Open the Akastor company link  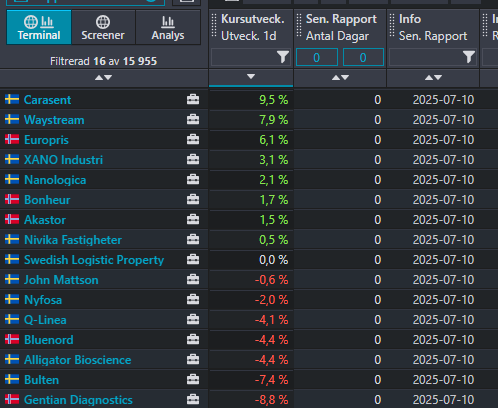point(45,220)
